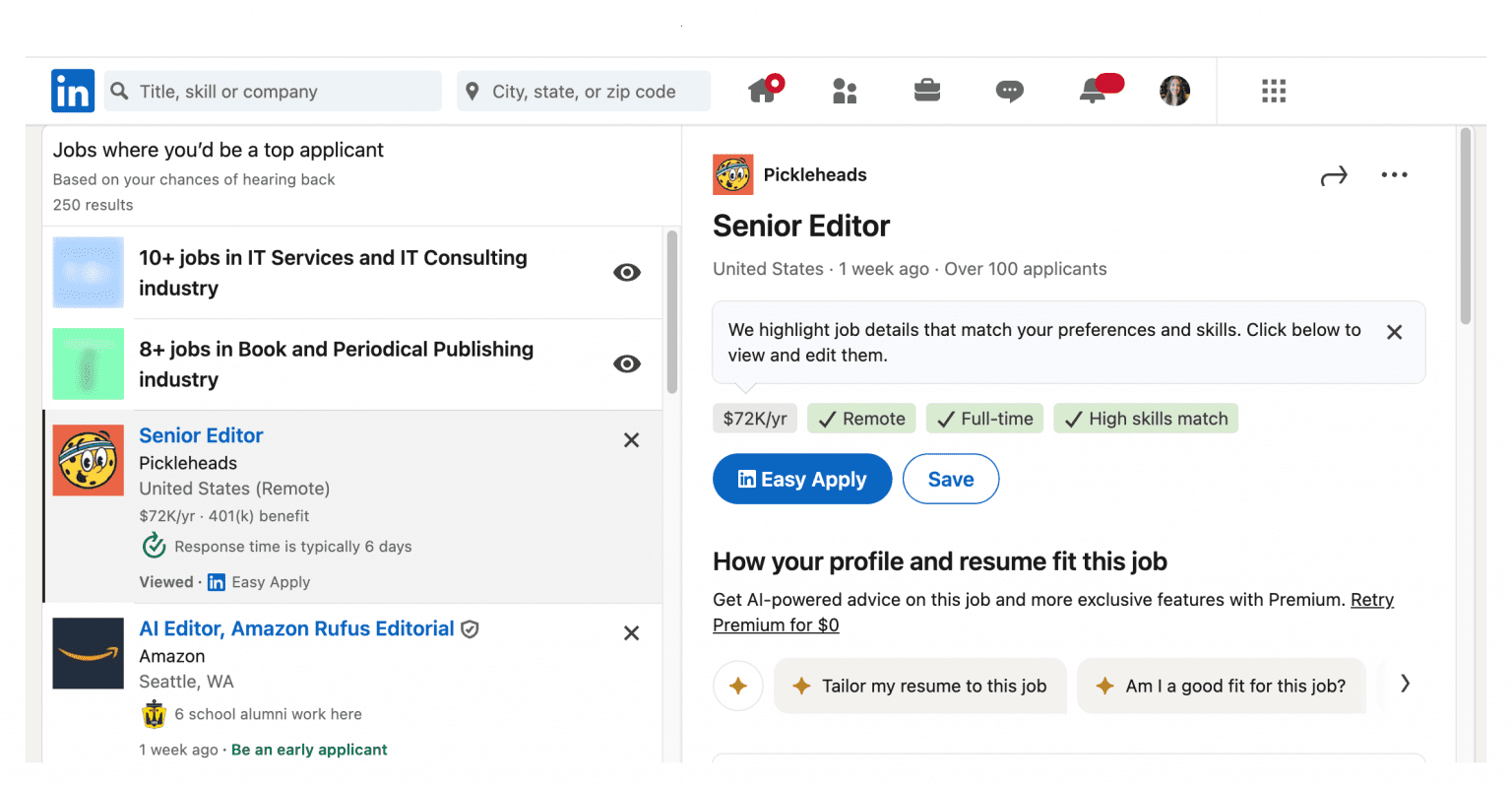
Task: Open the For Business grid icon
Action: pos(1273,91)
